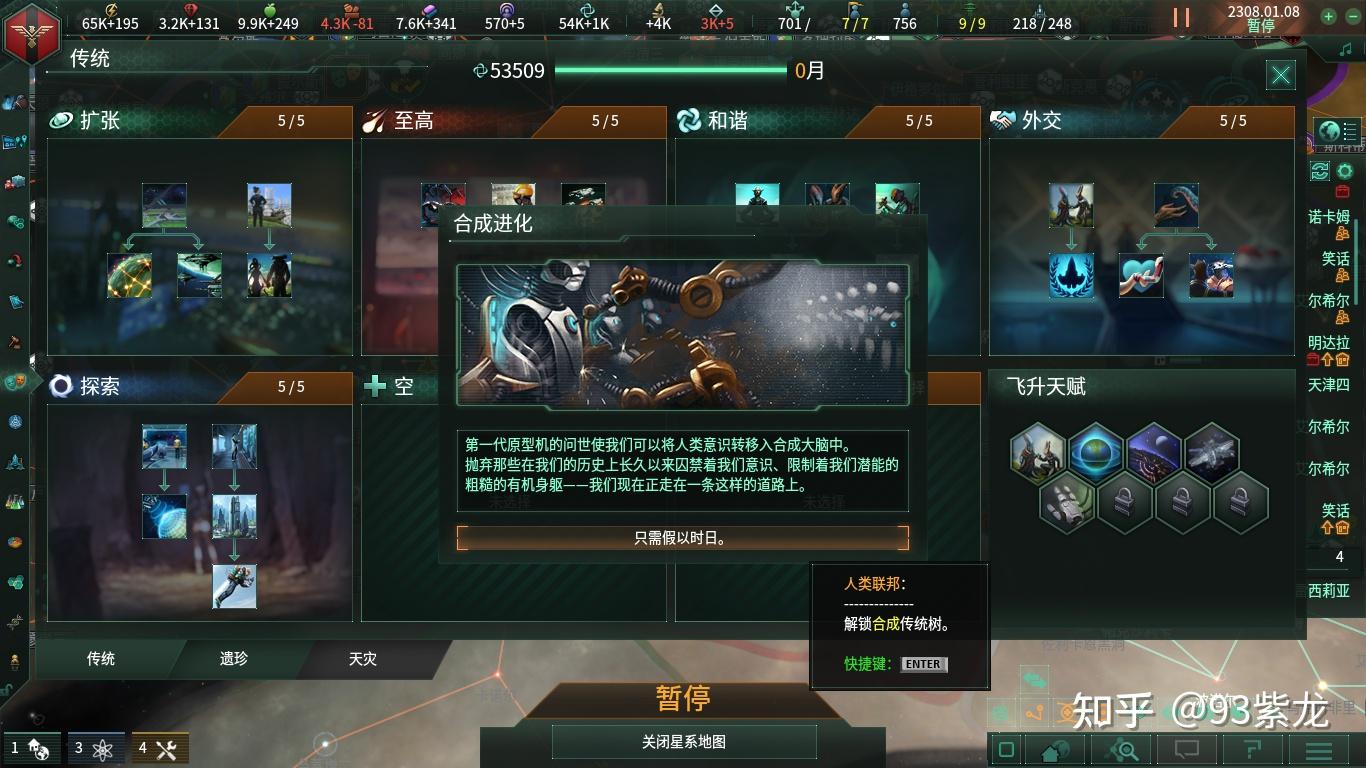This screenshot has height=768, width=1366.
Task: Click the jetpack tradition icon in 探索 tree
Action: point(234,586)
